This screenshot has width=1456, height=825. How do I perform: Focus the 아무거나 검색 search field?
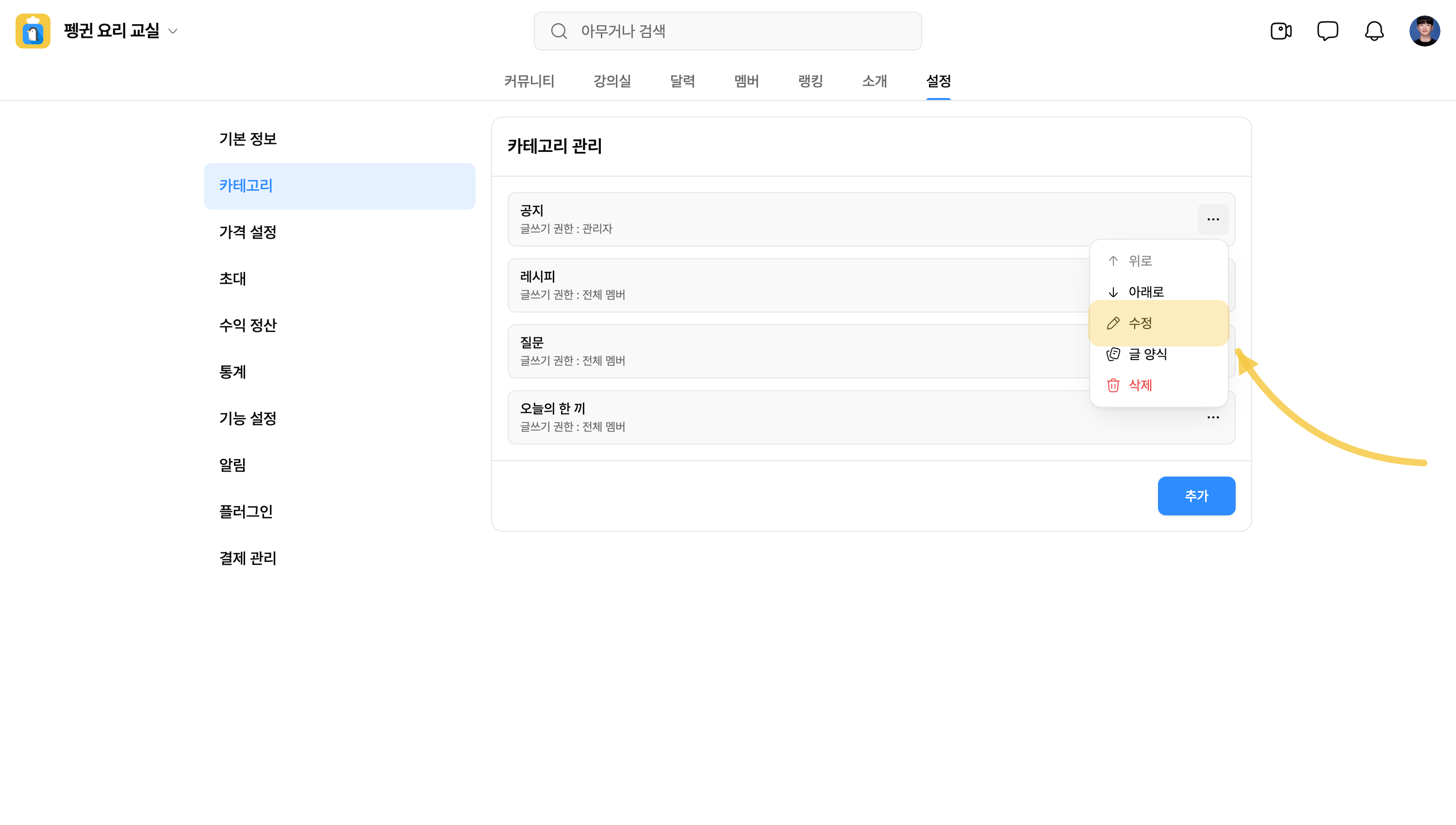pyautogui.click(x=728, y=31)
